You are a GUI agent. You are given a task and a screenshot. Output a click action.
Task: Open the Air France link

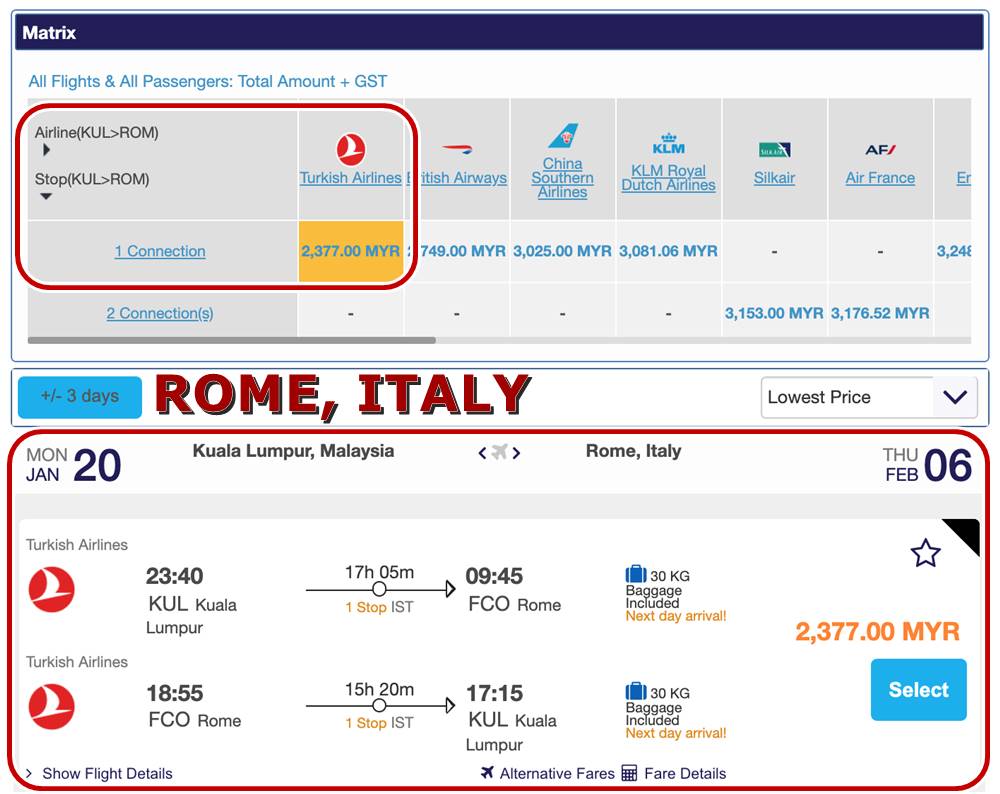pyautogui.click(x=880, y=178)
